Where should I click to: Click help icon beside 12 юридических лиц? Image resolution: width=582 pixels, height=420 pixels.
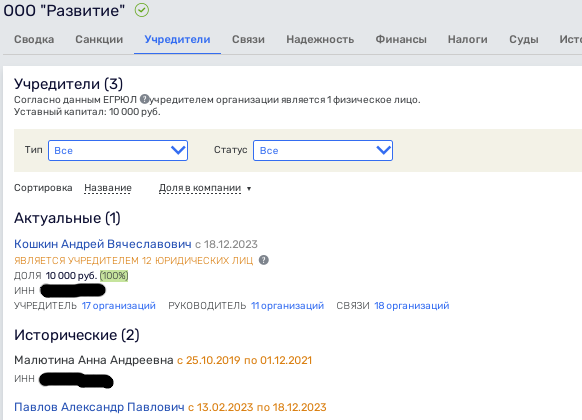click(264, 260)
